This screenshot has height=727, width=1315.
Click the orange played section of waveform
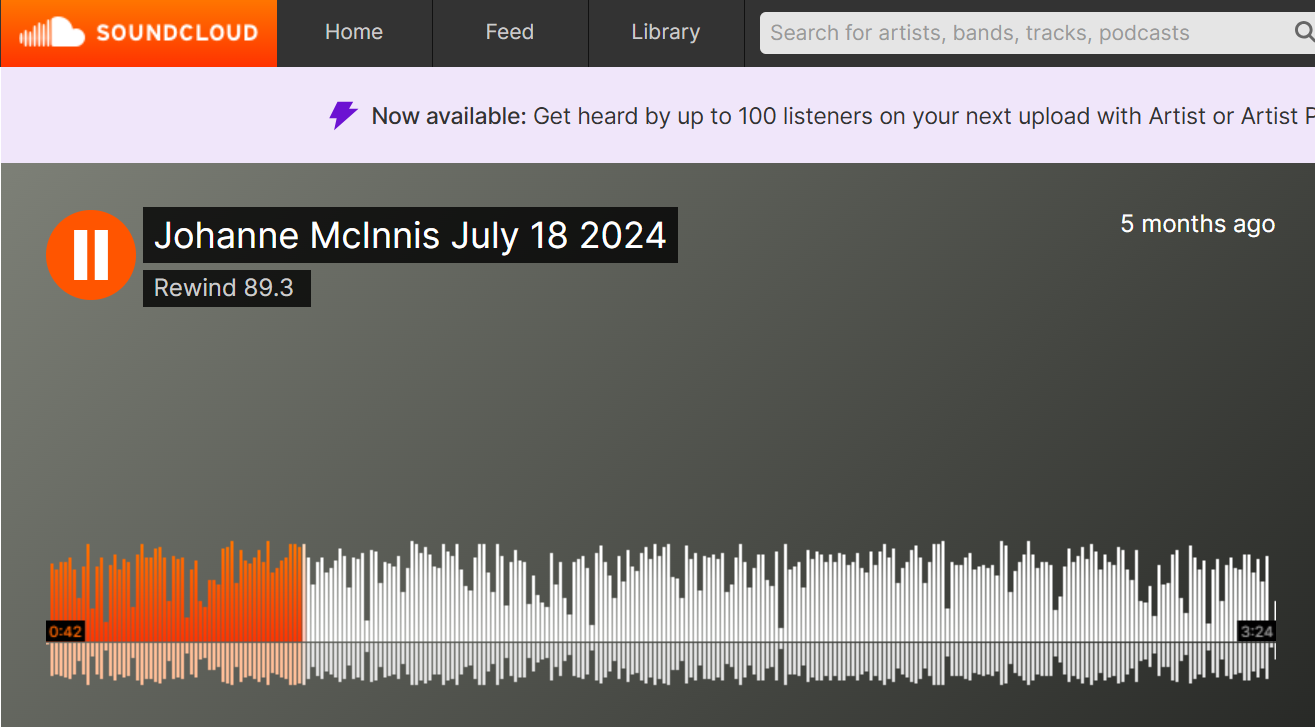click(x=175, y=595)
